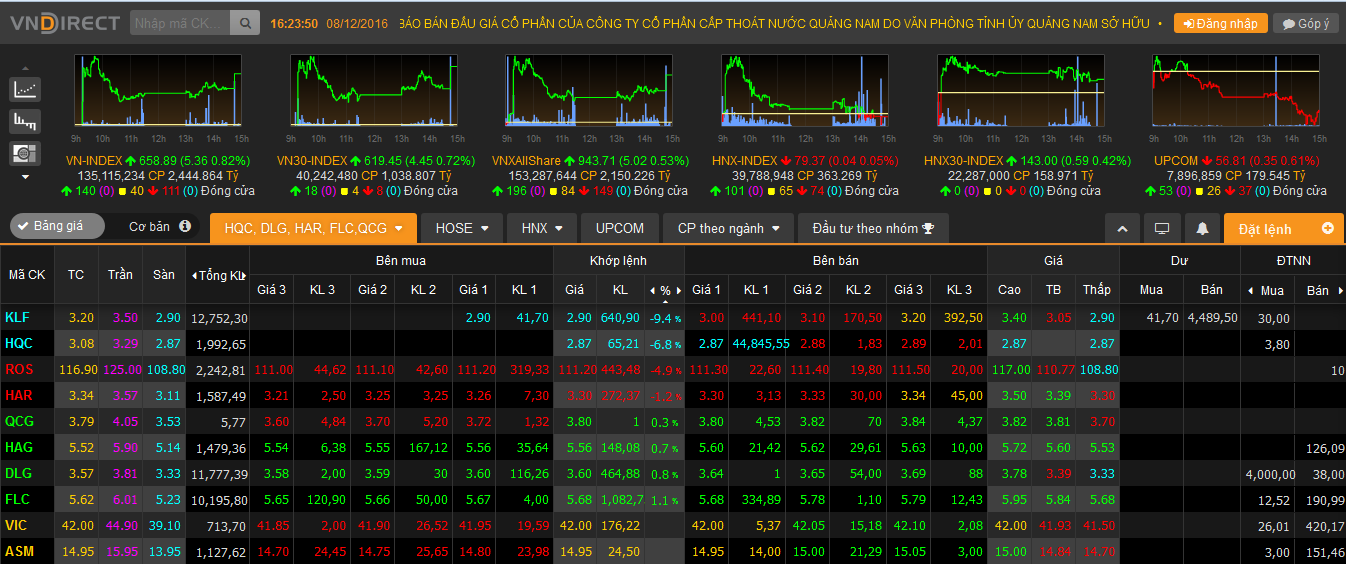
Task: Open the VNXAllShare chart thumbnail
Action: pos(589,90)
